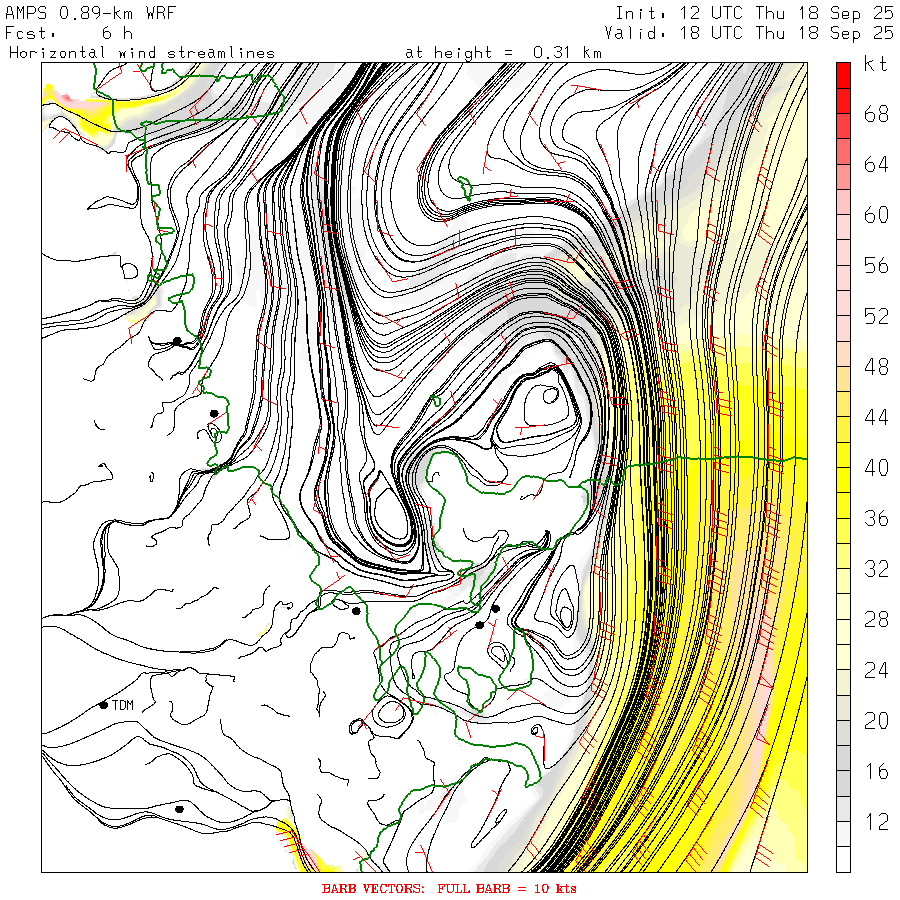This screenshot has width=900, height=900.
Task: Click the "at height = 0.31 km" label
Action: click(503, 53)
